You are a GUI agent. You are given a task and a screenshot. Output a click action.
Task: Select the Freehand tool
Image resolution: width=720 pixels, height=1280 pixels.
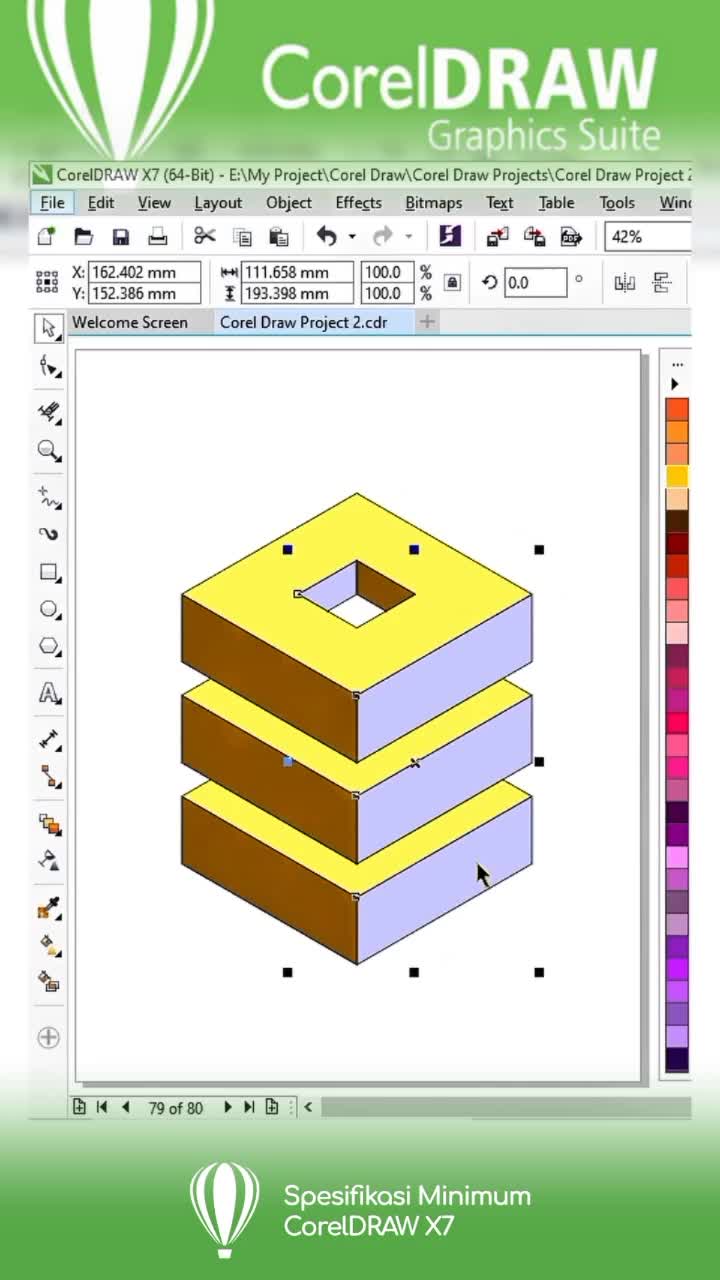tap(48, 495)
